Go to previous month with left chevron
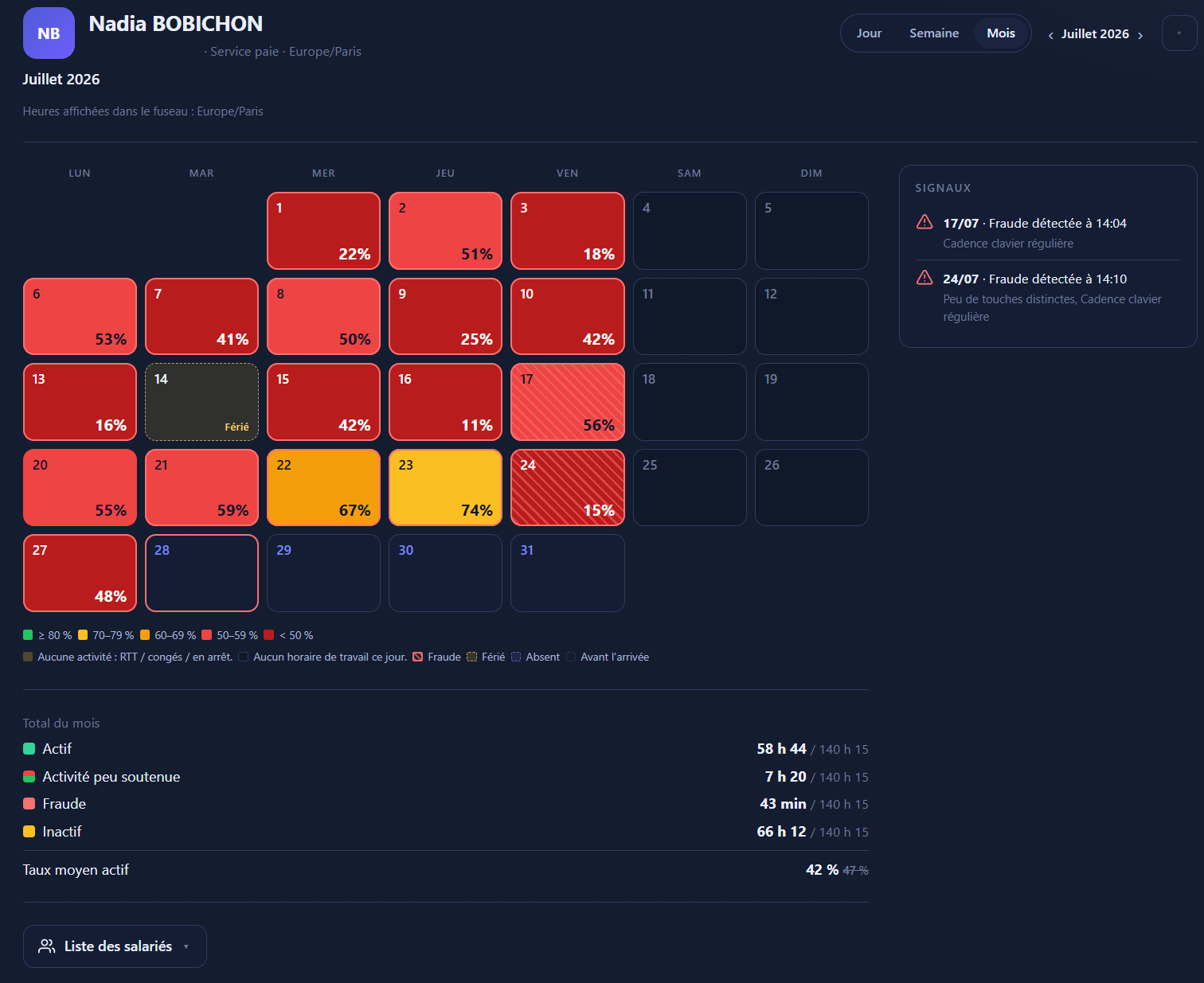This screenshot has height=983, width=1204. (1051, 35)
